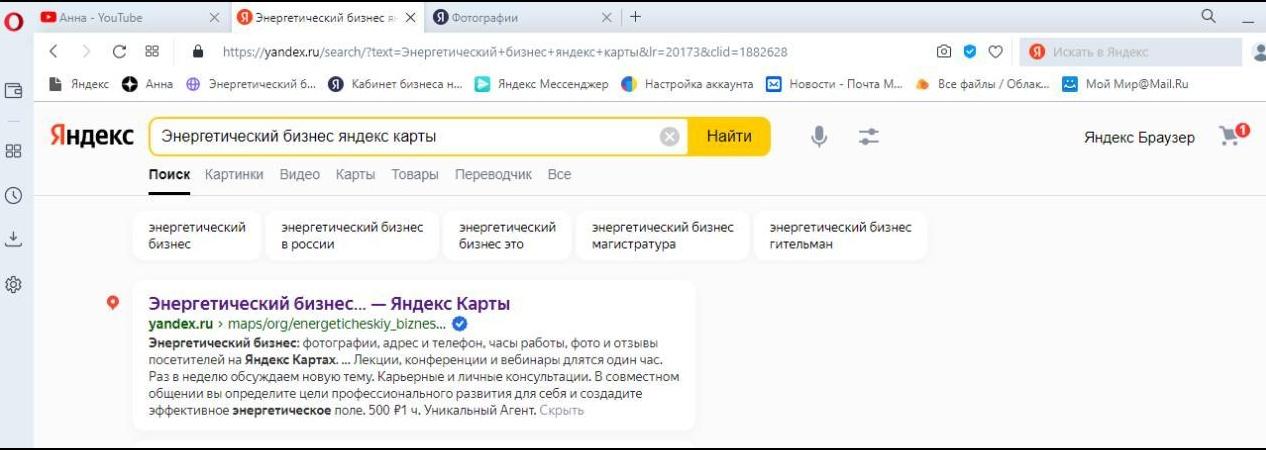The width and height of the screenshot is (1266, 450).
Task: Open the Картинки search tab
Action: 234,174
